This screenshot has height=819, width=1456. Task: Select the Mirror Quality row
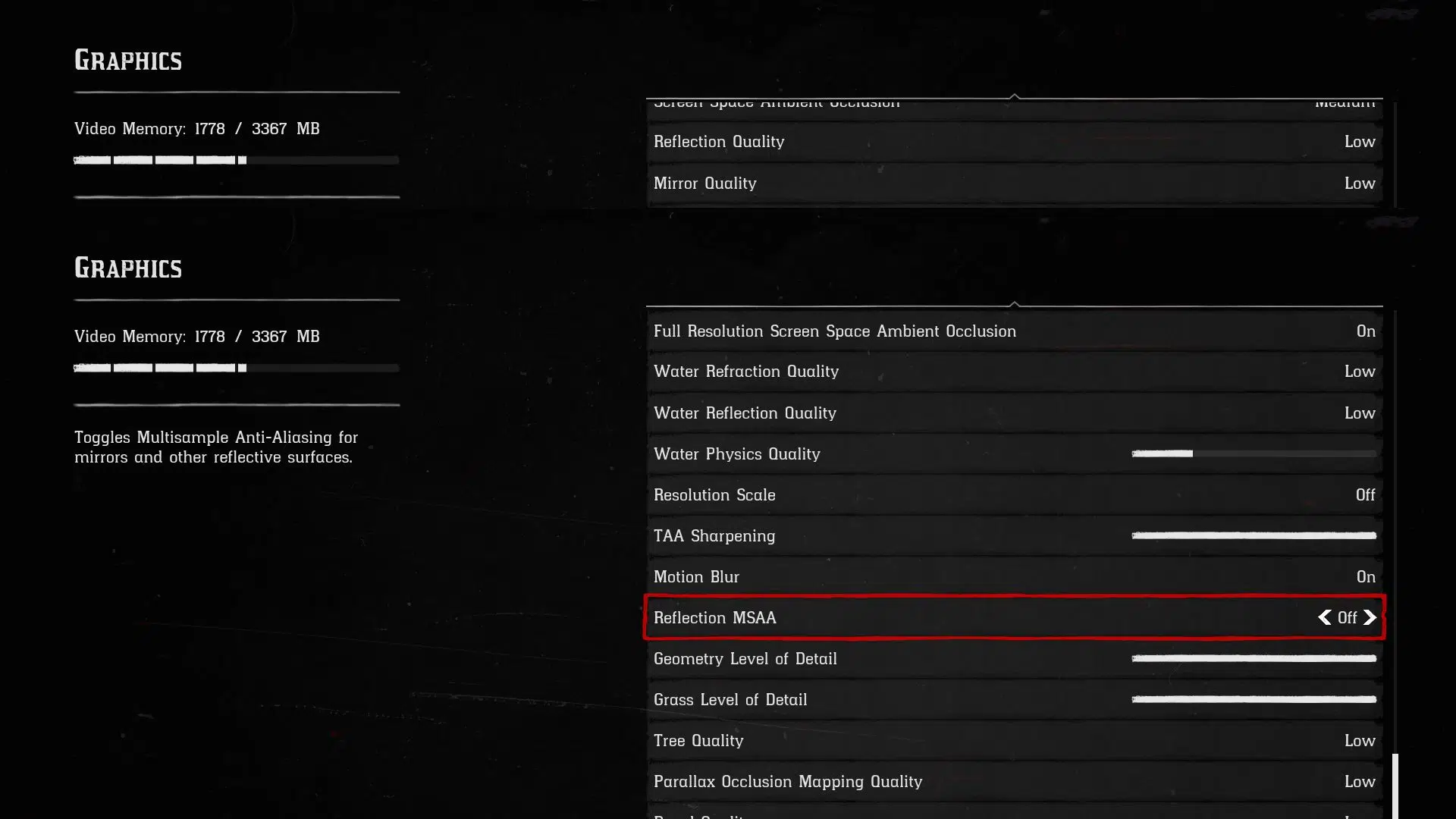1015,184
